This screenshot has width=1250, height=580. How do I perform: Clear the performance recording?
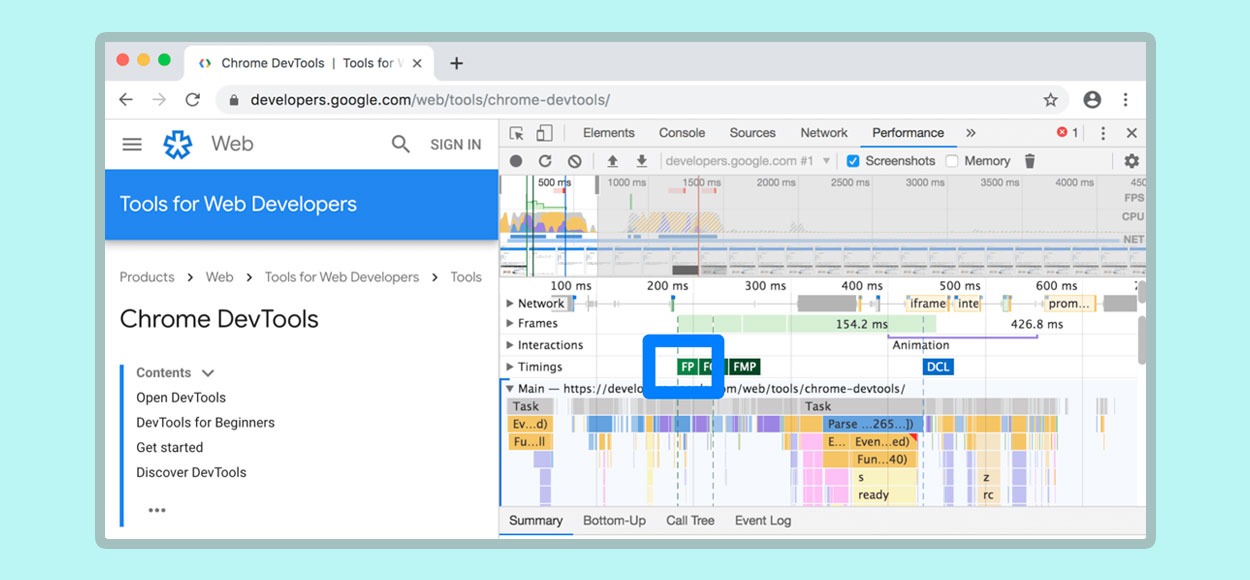(x=574, y=161)
